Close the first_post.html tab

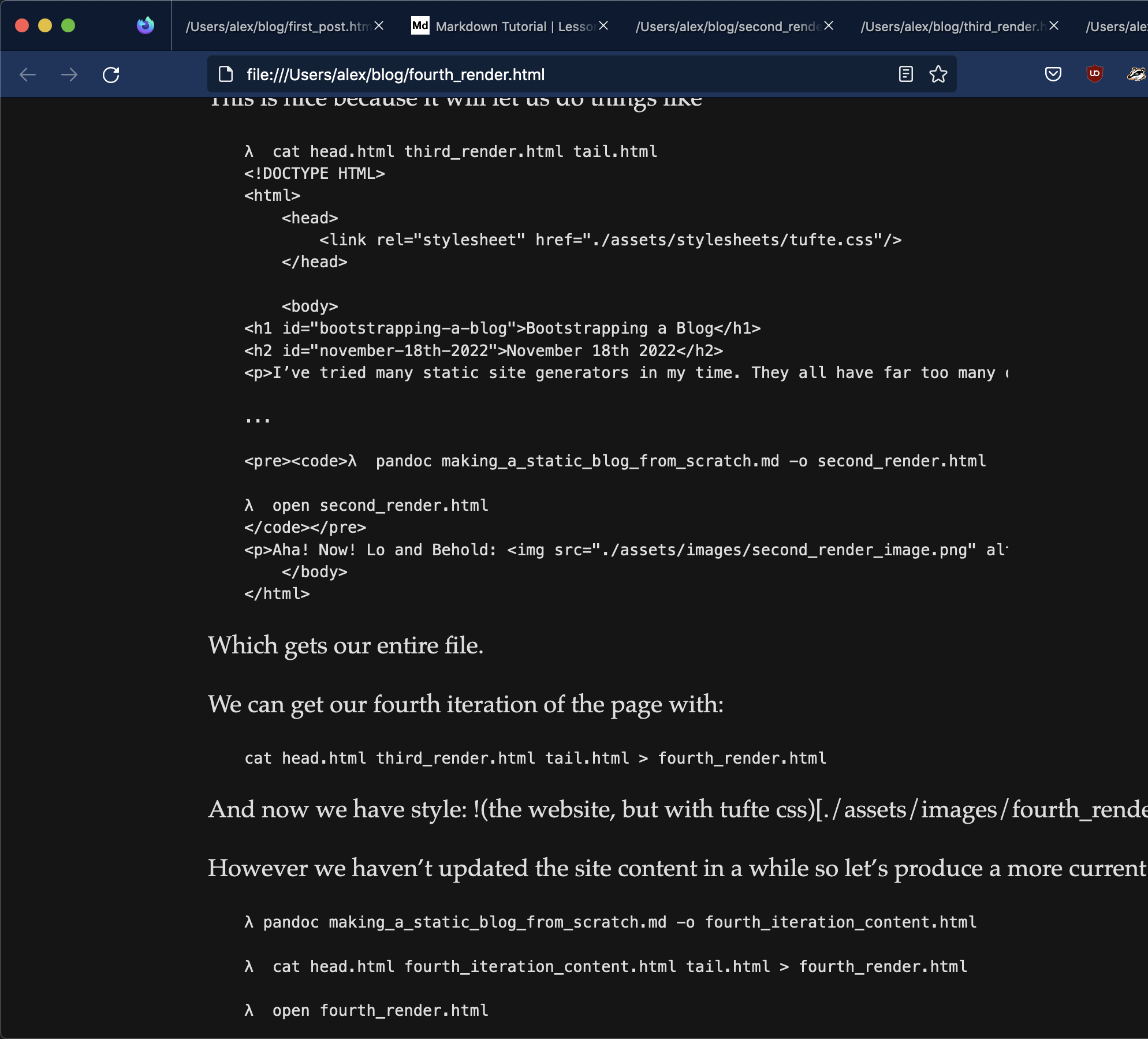(379, 26)
